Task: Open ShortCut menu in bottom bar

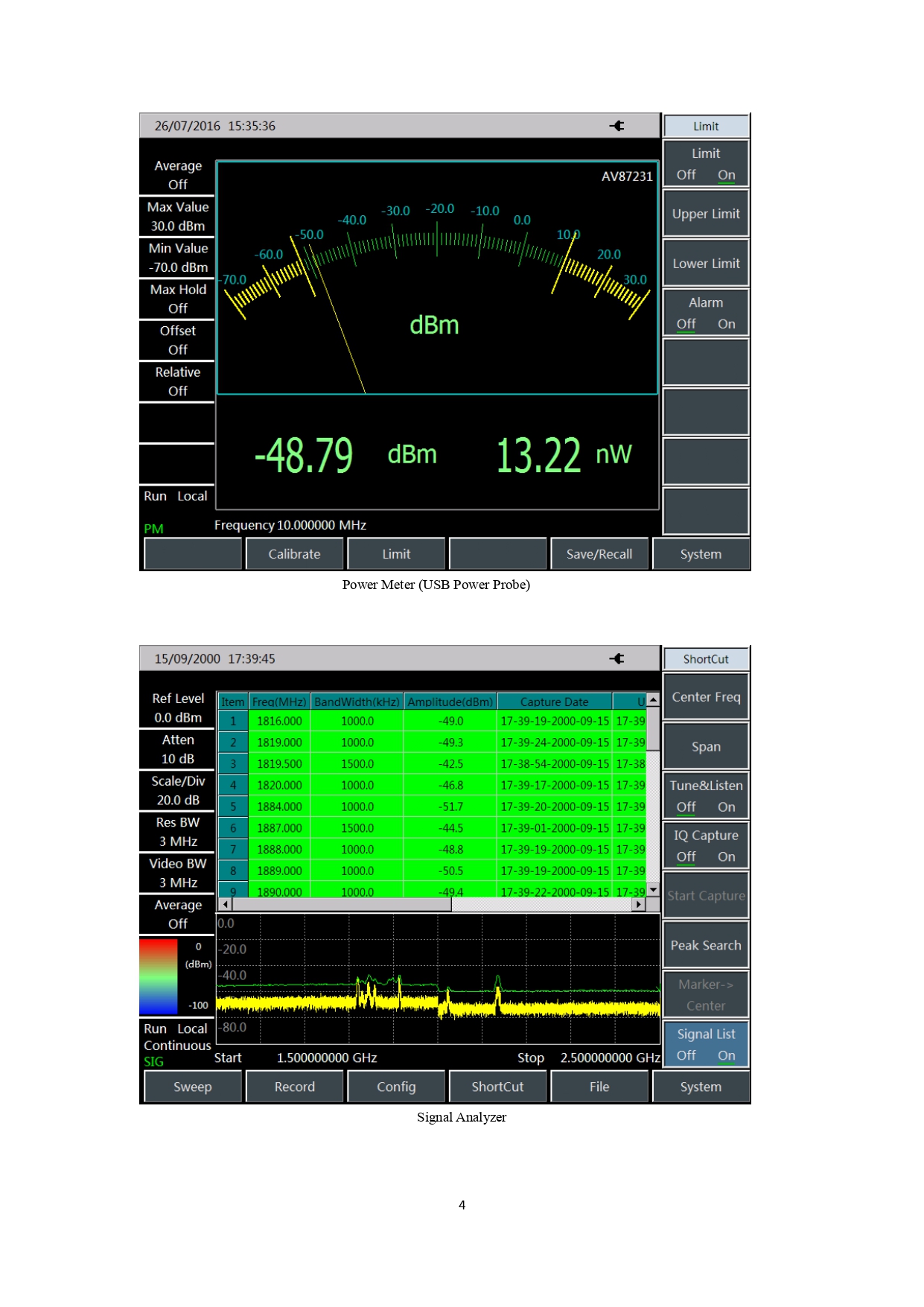Action: pos(497,1087)
